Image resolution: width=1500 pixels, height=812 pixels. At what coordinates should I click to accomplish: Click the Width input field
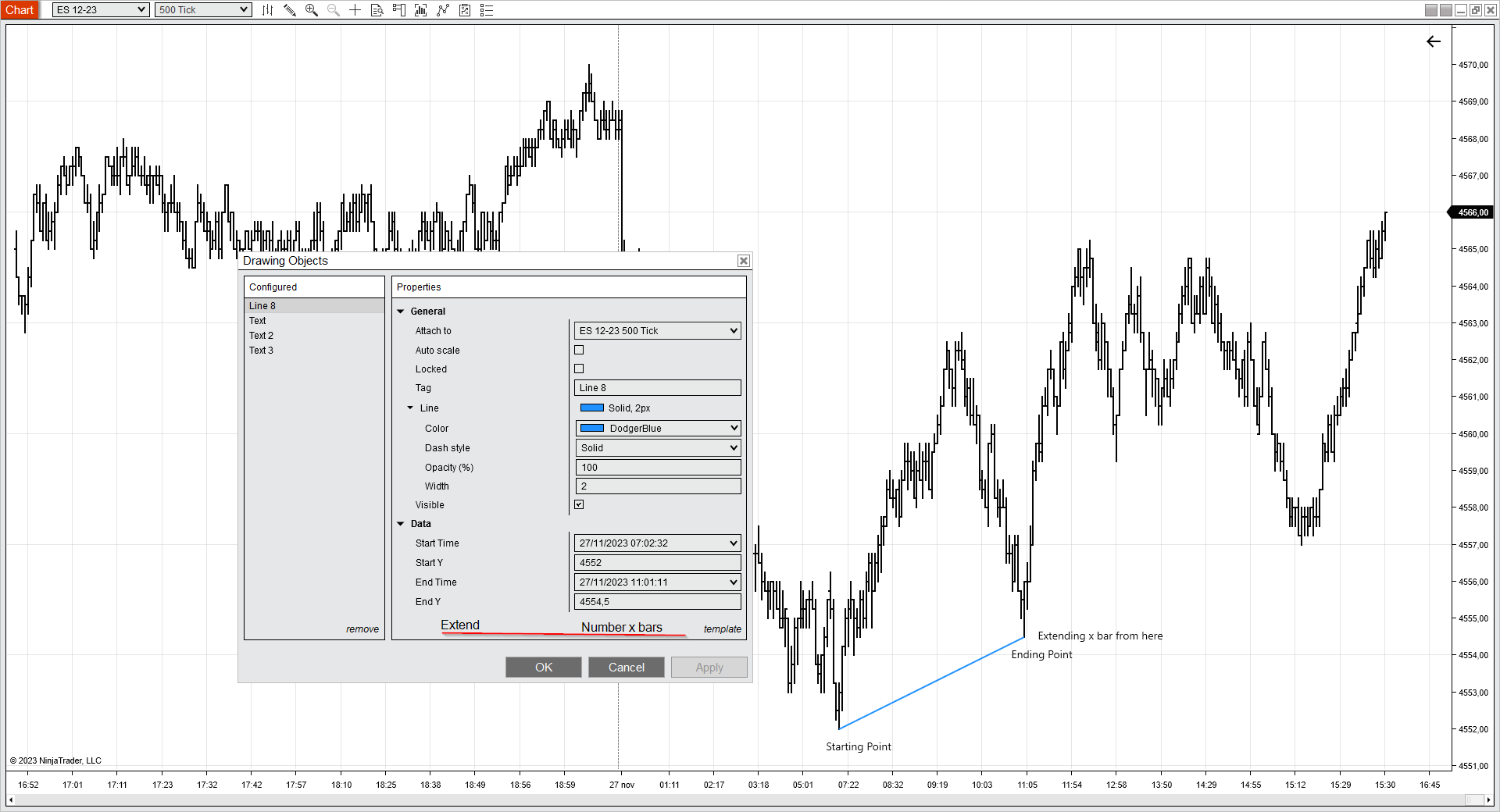[658, 486]
